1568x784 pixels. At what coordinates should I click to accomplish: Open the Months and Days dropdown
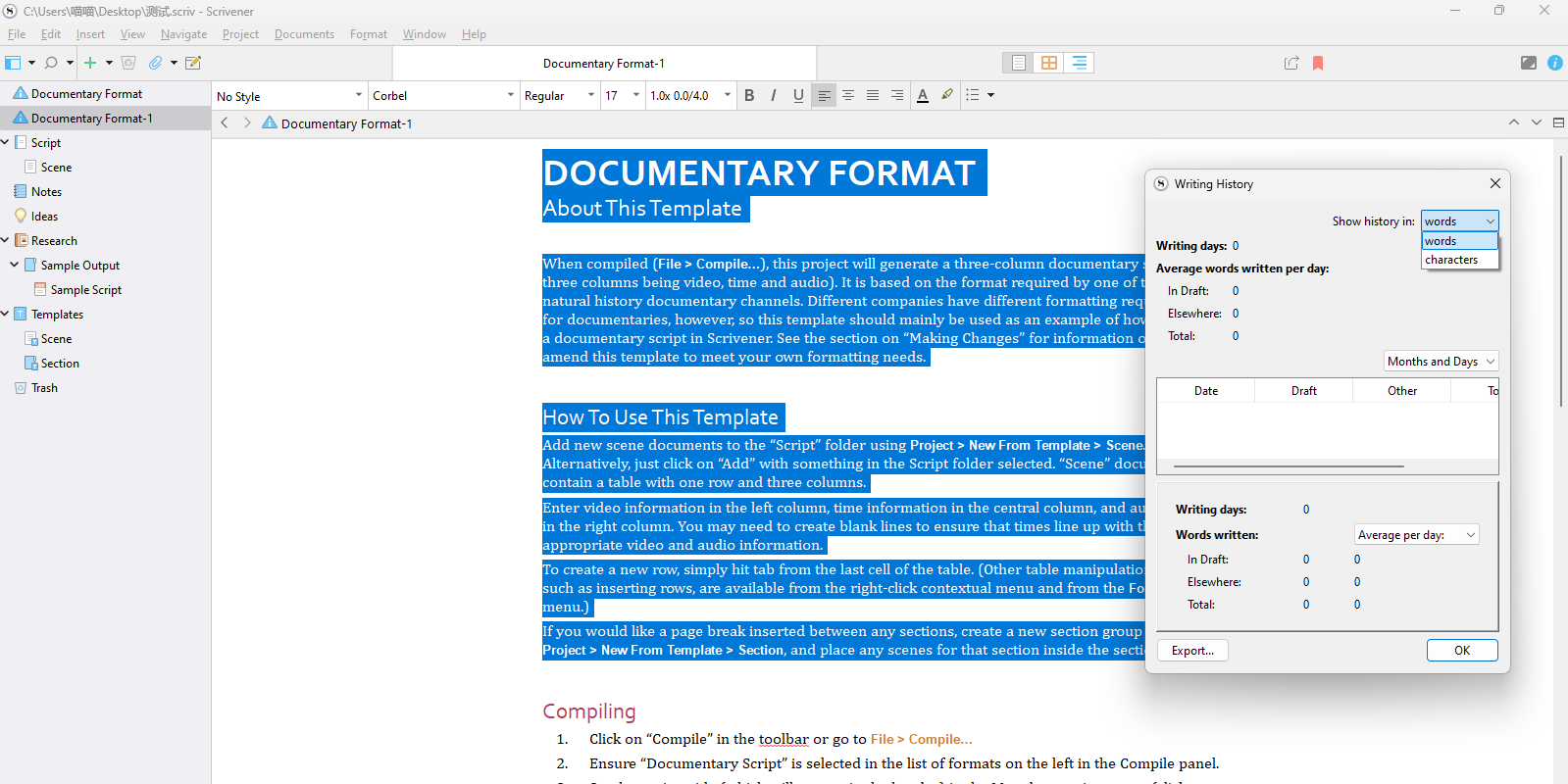[x=1441, y=362]
